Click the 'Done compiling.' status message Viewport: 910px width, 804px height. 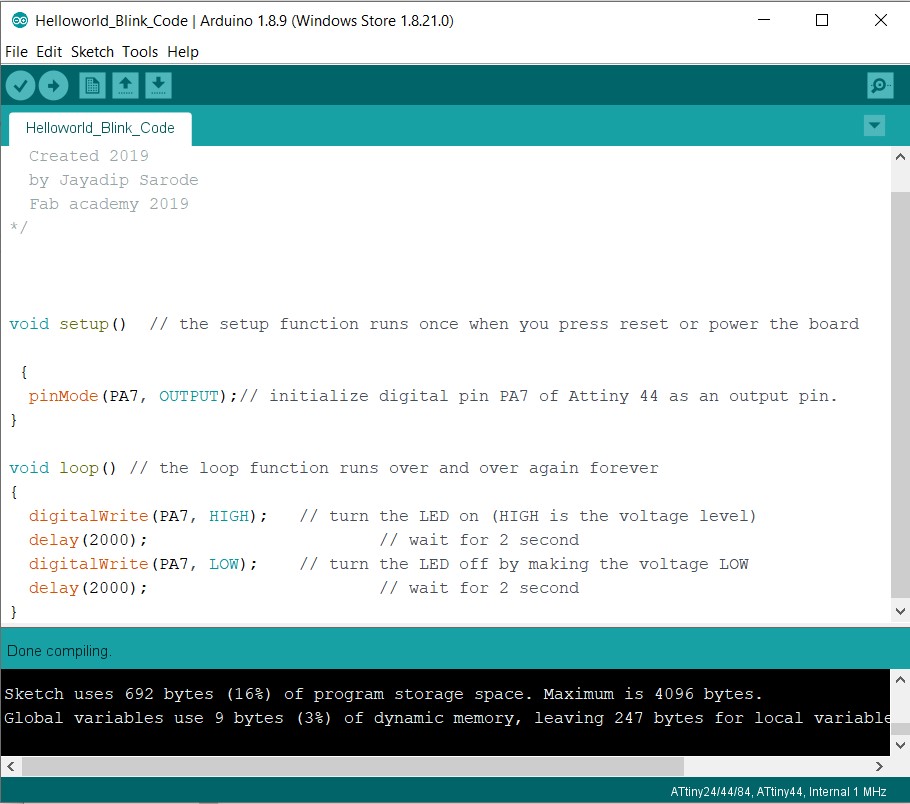point(59,651)
